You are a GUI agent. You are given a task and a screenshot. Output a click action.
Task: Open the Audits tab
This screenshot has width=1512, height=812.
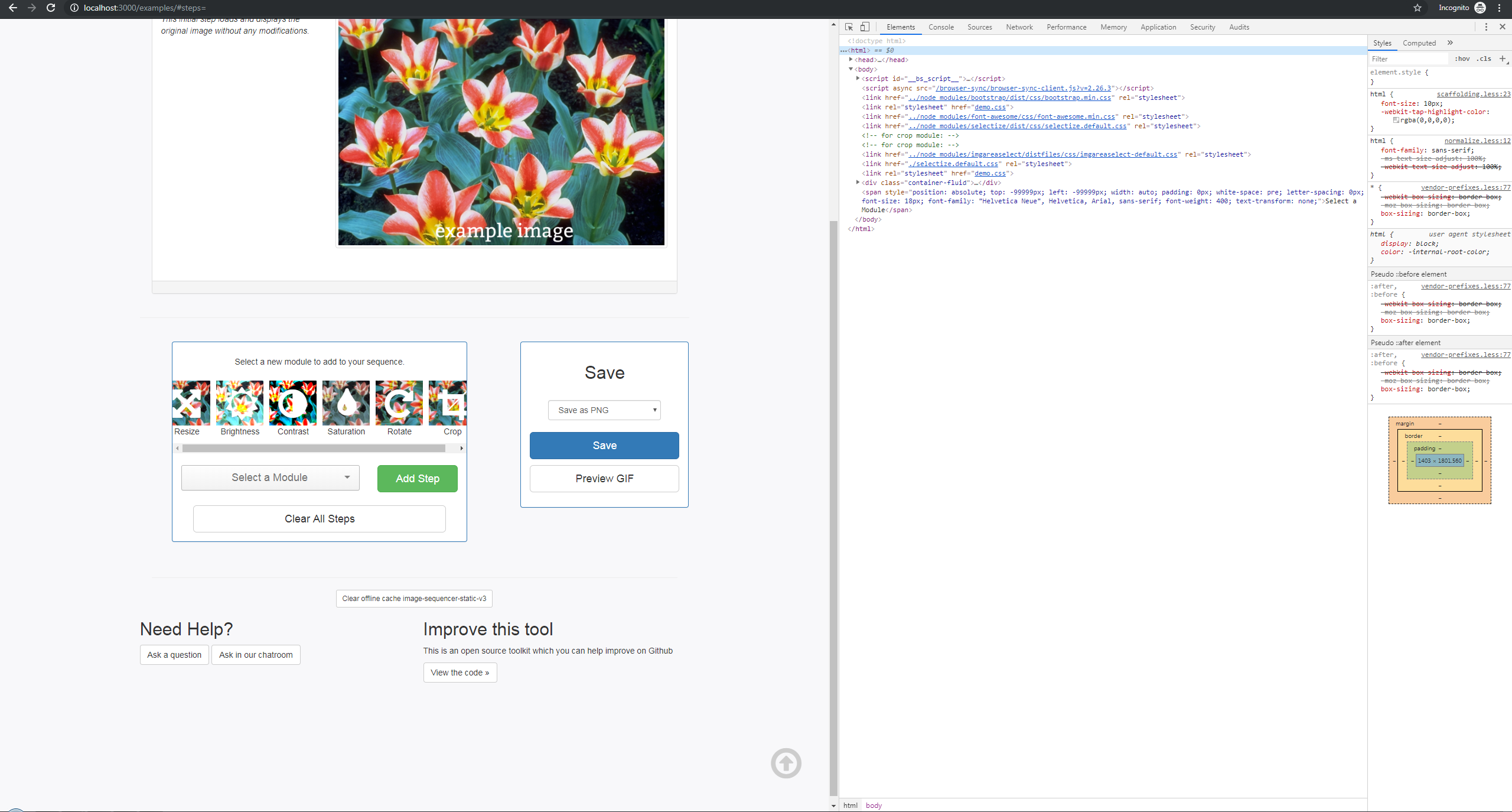point(1239,27)
